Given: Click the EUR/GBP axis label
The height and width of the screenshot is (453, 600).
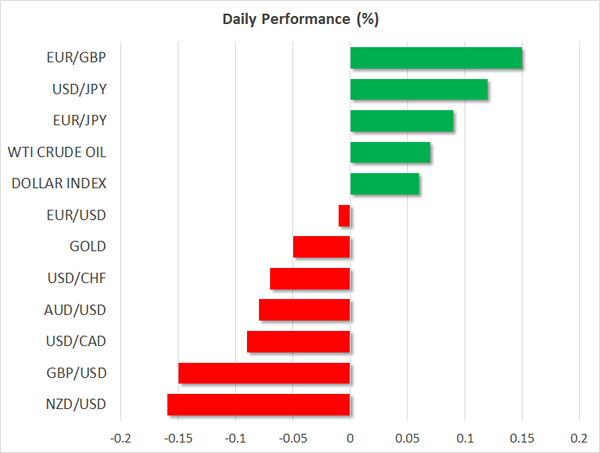Looking at the screenshot, I should tap(79, 58).
